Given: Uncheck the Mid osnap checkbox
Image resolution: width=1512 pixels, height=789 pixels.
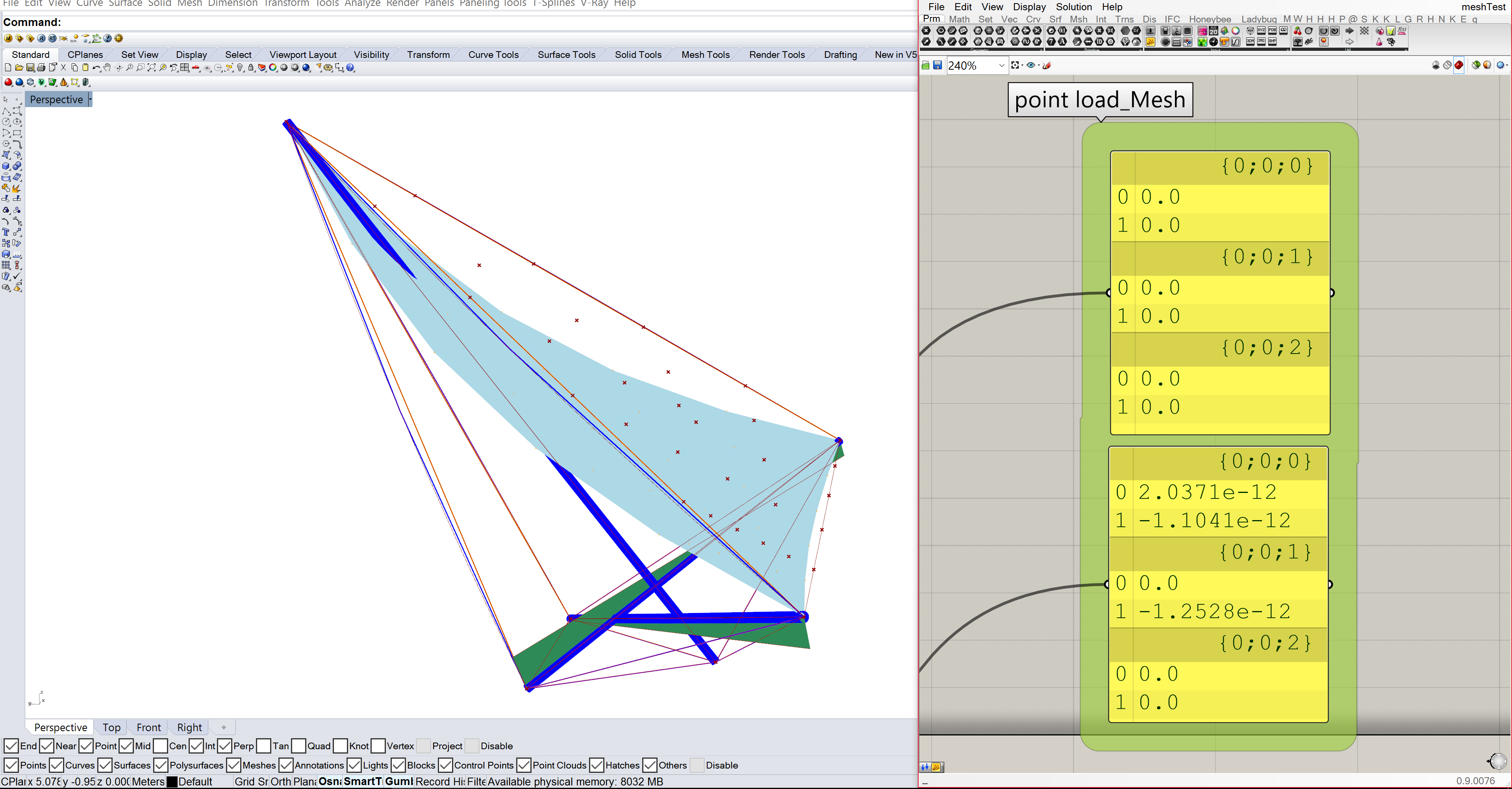Looking at the screenshot, I should pyautogui.click(x=126, y=746).
